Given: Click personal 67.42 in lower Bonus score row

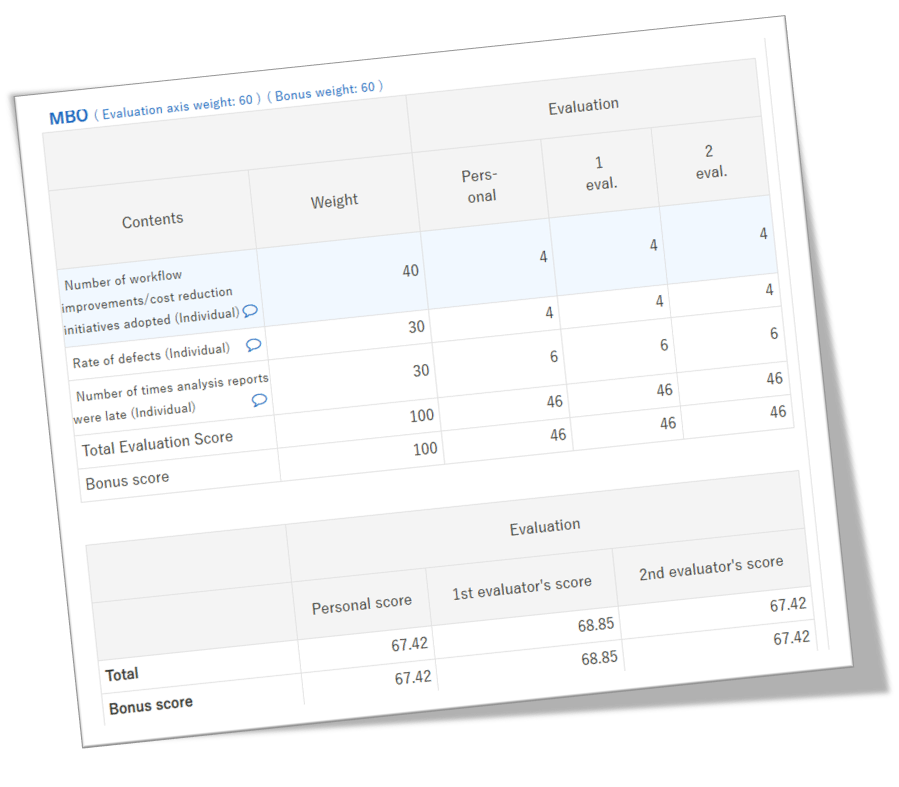Looking at the screenshot, I should 413,678.
